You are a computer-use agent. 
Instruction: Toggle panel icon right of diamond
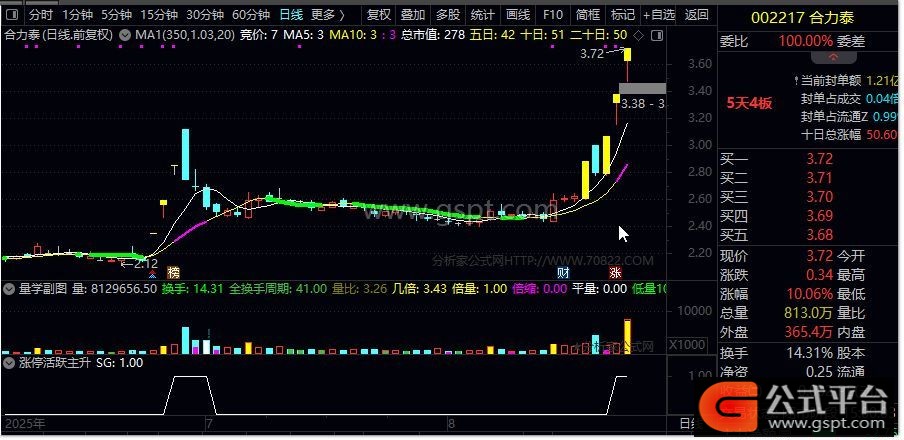tap(657, 36)
